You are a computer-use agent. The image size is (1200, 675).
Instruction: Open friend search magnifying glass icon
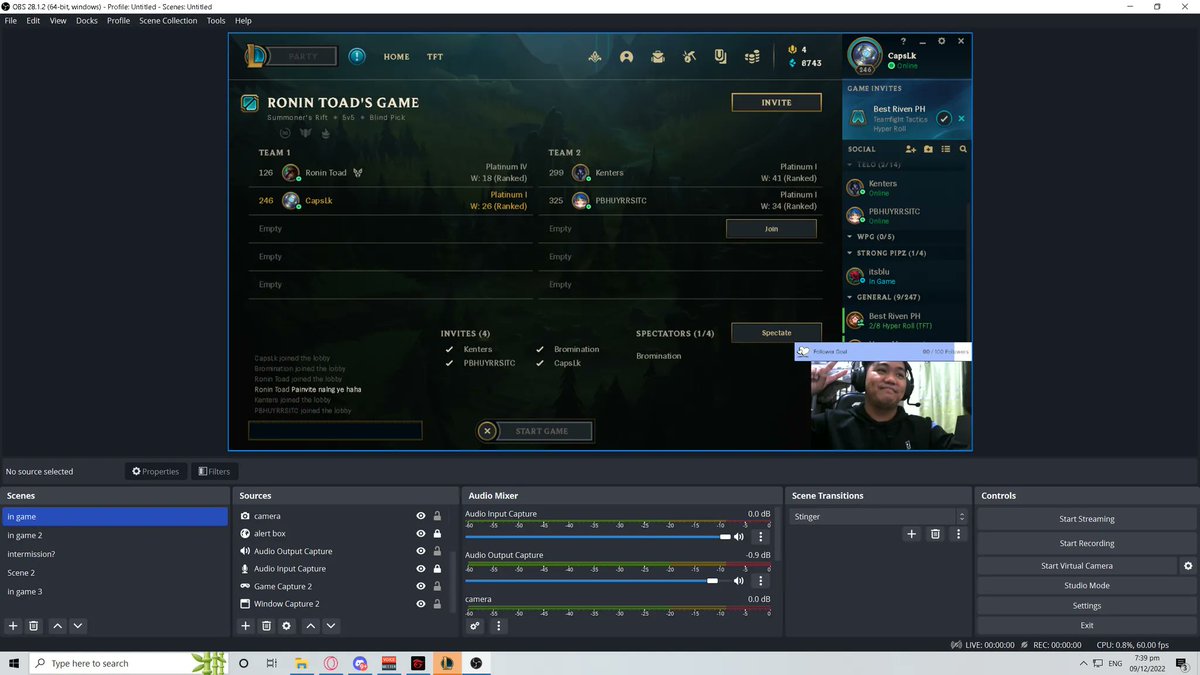962,149
